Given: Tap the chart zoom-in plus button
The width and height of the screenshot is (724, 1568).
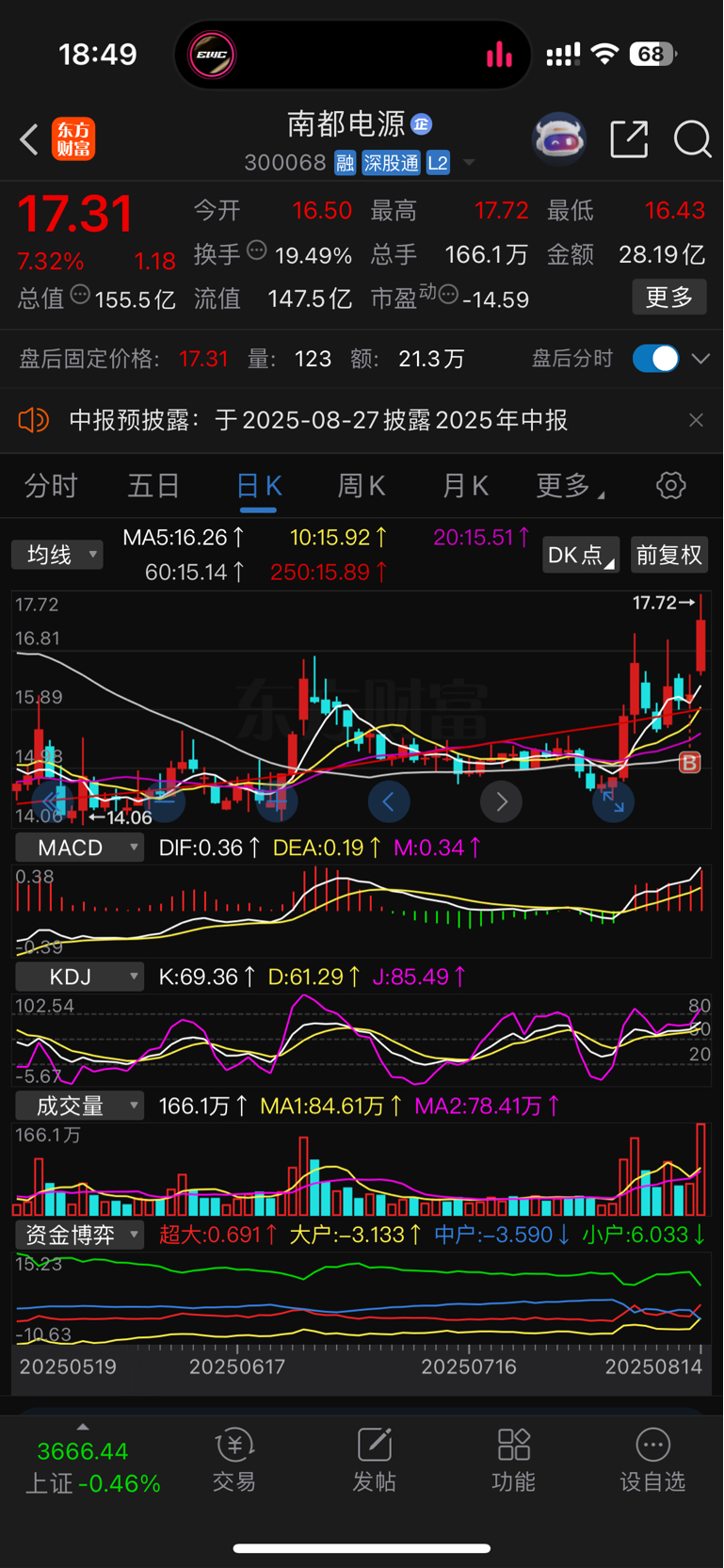Looking at the screenshot, I should coord(277,801).
